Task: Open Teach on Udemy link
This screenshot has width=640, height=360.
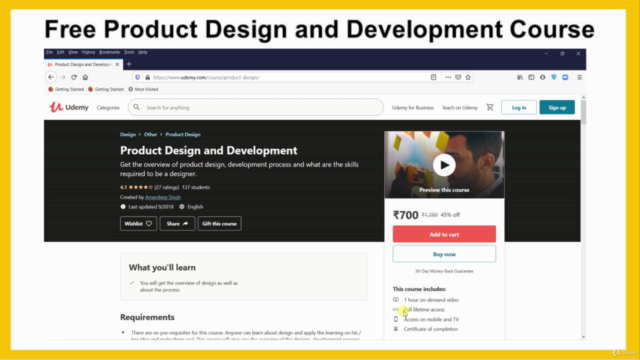Action: point(460,108)
